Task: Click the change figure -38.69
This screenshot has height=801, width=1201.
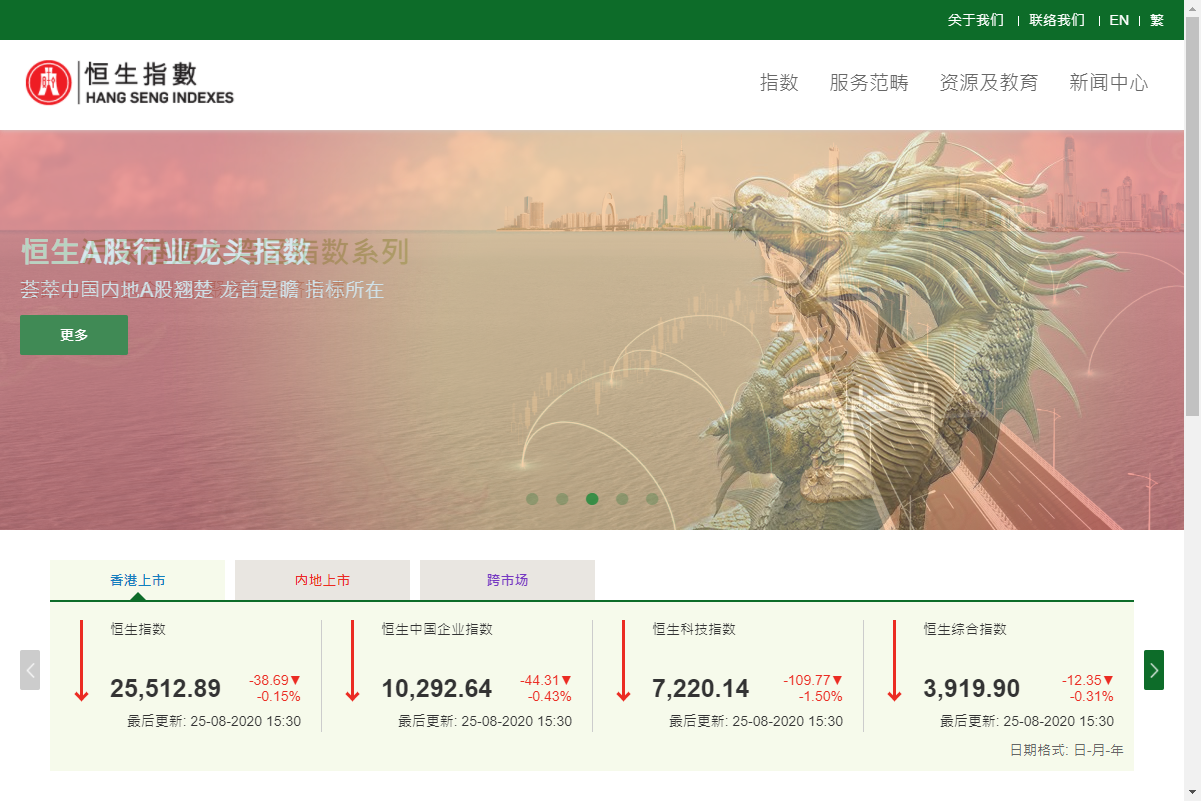Action: tap(268, 680)
